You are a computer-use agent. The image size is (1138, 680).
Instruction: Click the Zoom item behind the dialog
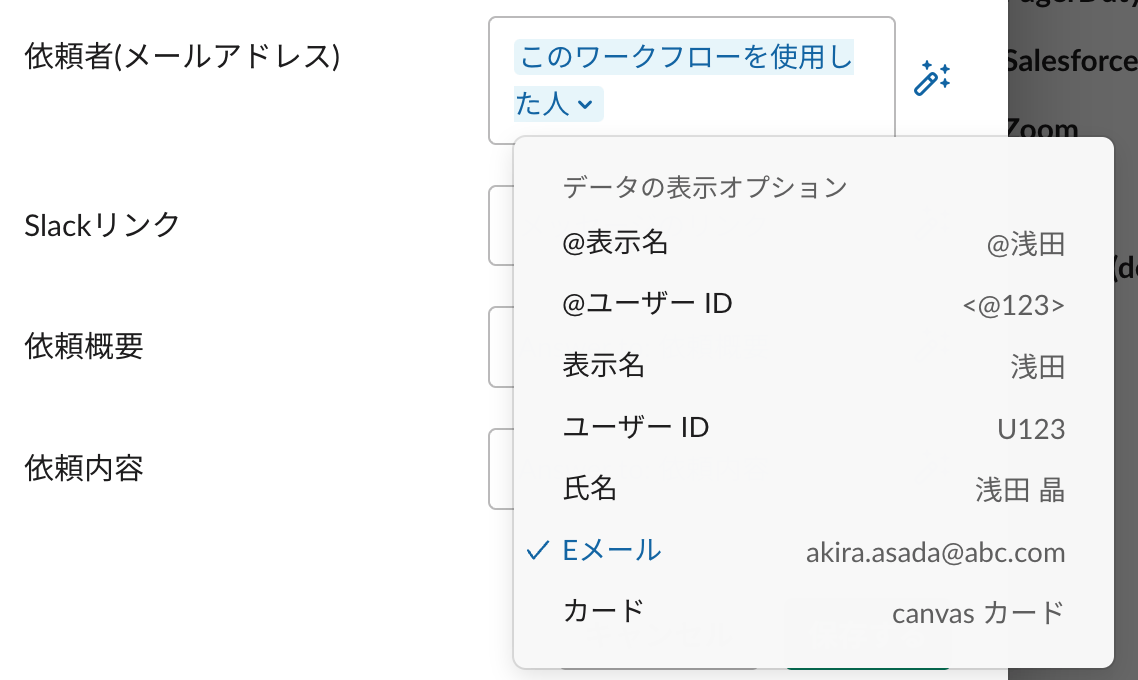pyautogui.click(x=1042, y=128)
